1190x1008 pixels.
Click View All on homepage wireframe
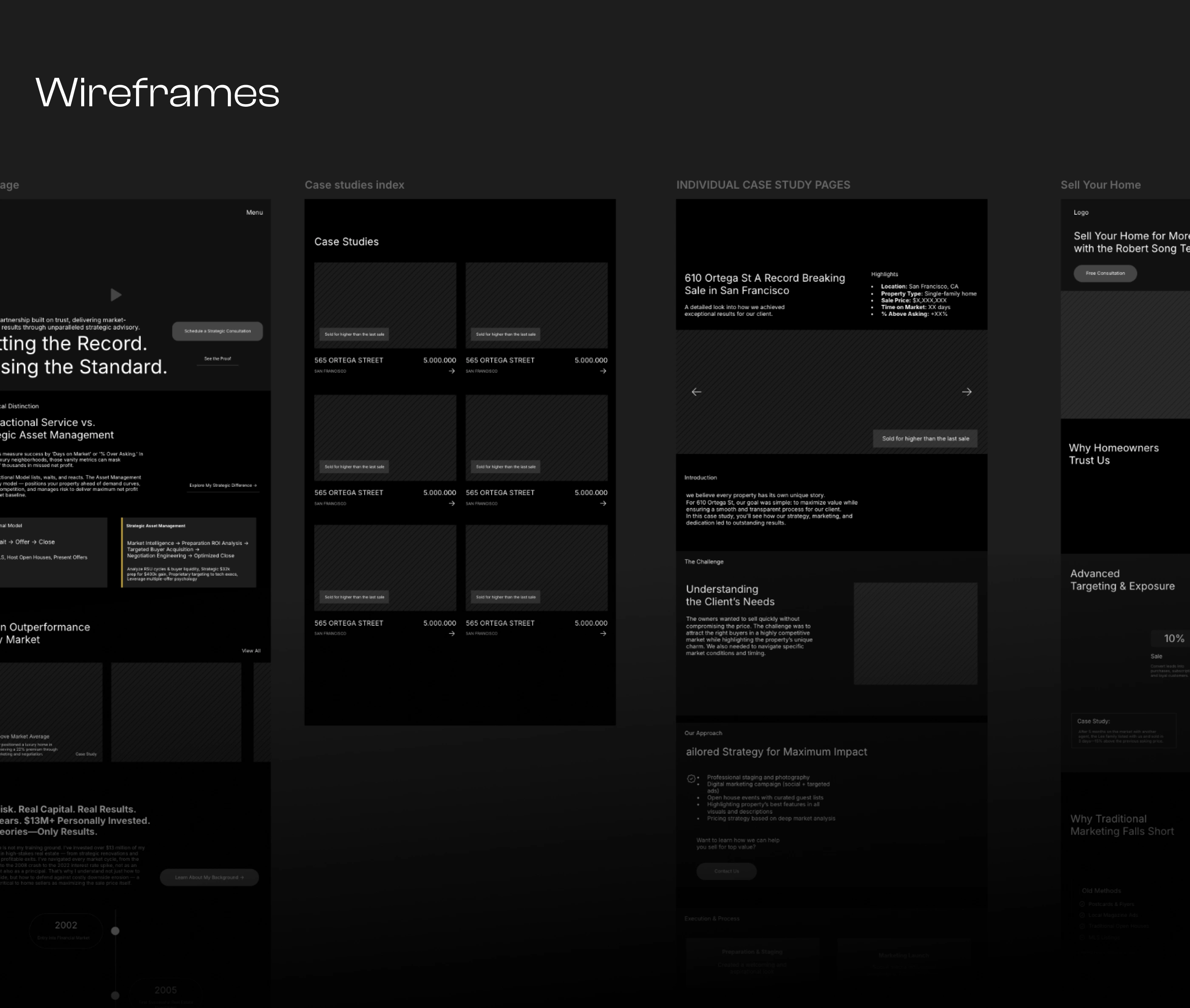pos(251,651)
